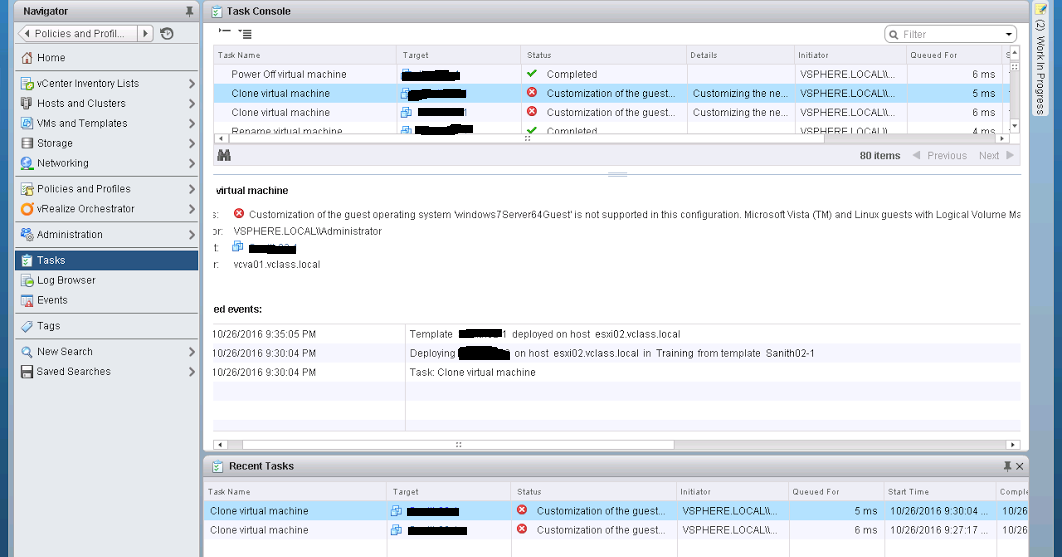This screenshot has width=1062, height=557.
Task: Click the expand-all tasks list icon
Action: [x=245, y=34]
